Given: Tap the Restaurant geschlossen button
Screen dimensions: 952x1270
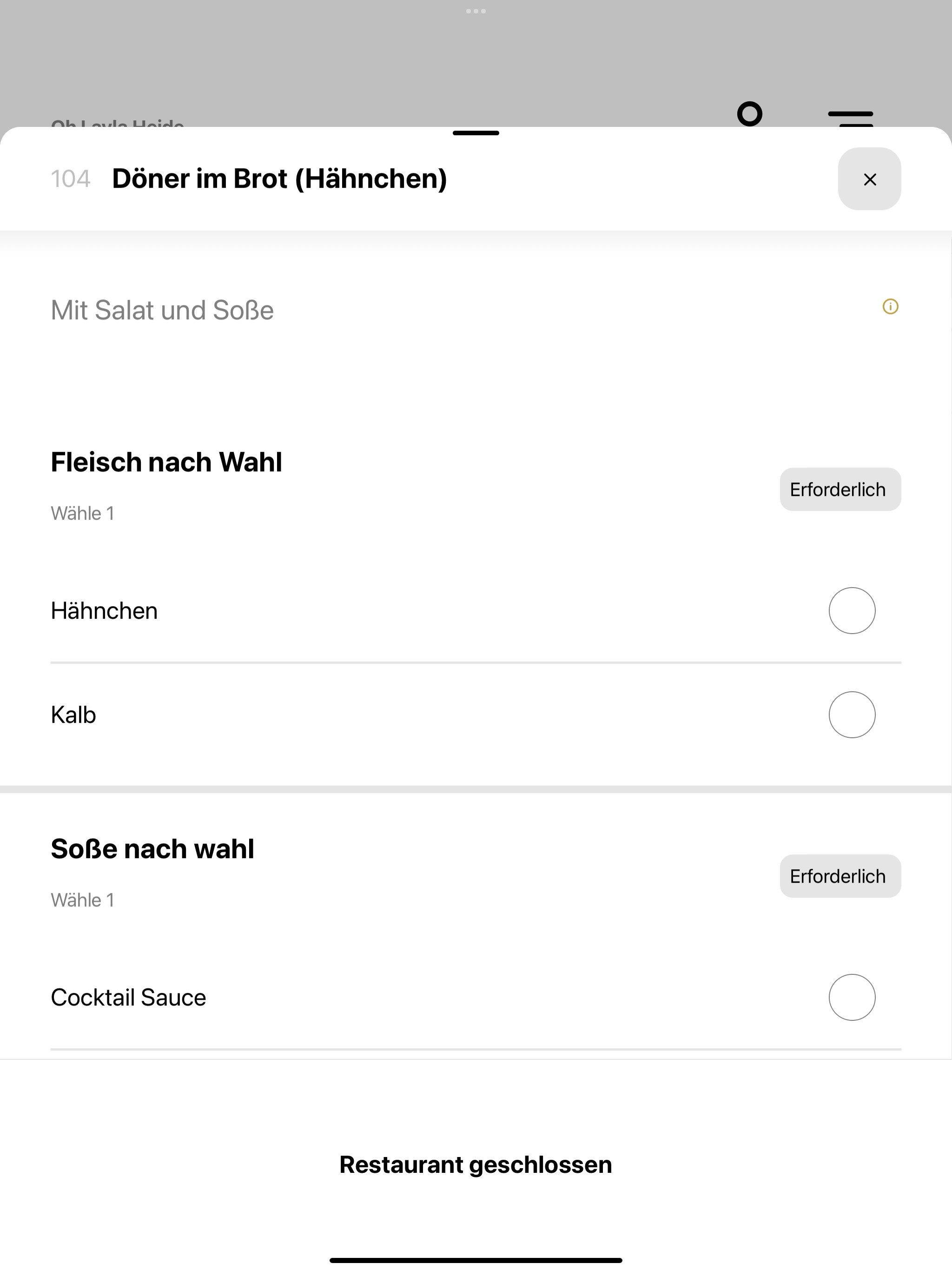Looking at the screenshot, I should [x=476, y=1165].
